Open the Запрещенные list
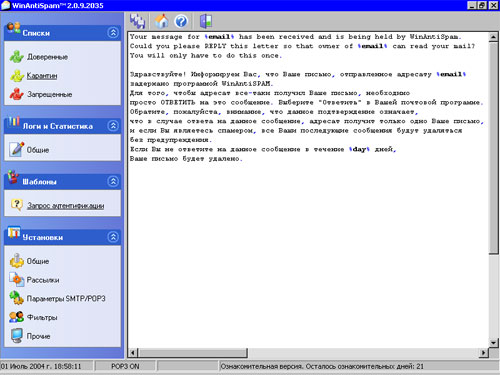 tap(50, 95)
